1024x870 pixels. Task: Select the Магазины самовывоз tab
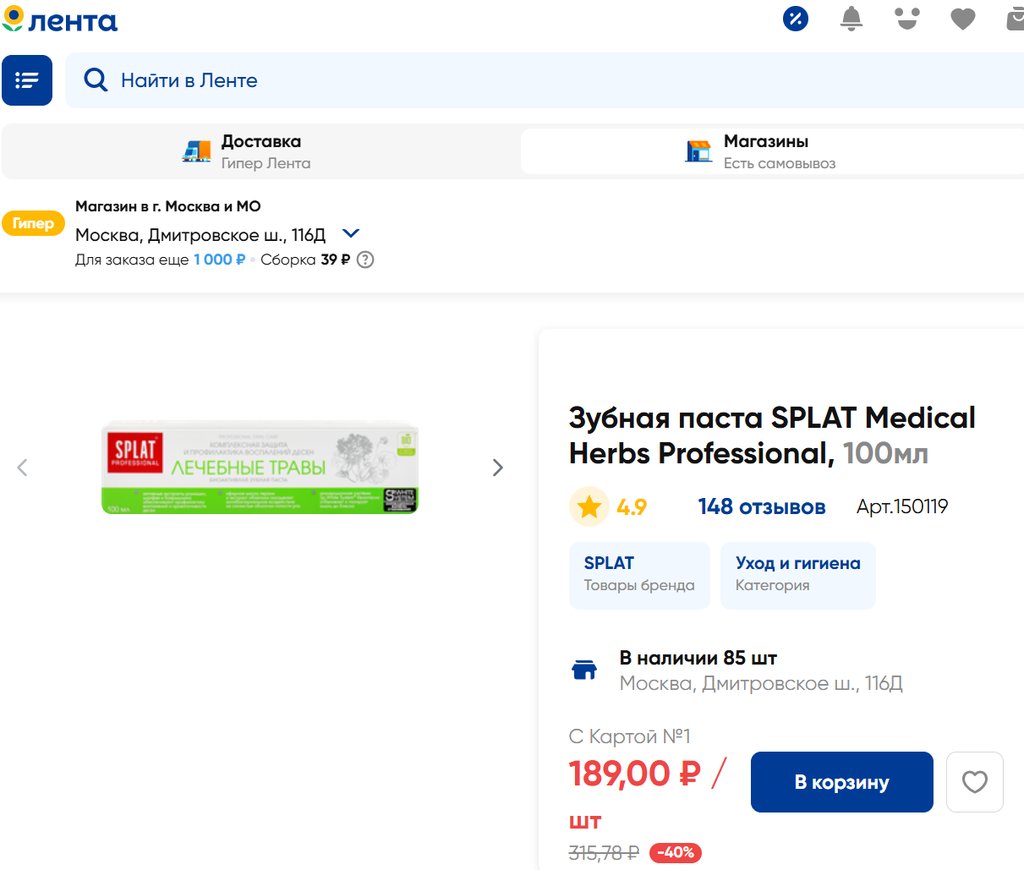coord(772,152)
